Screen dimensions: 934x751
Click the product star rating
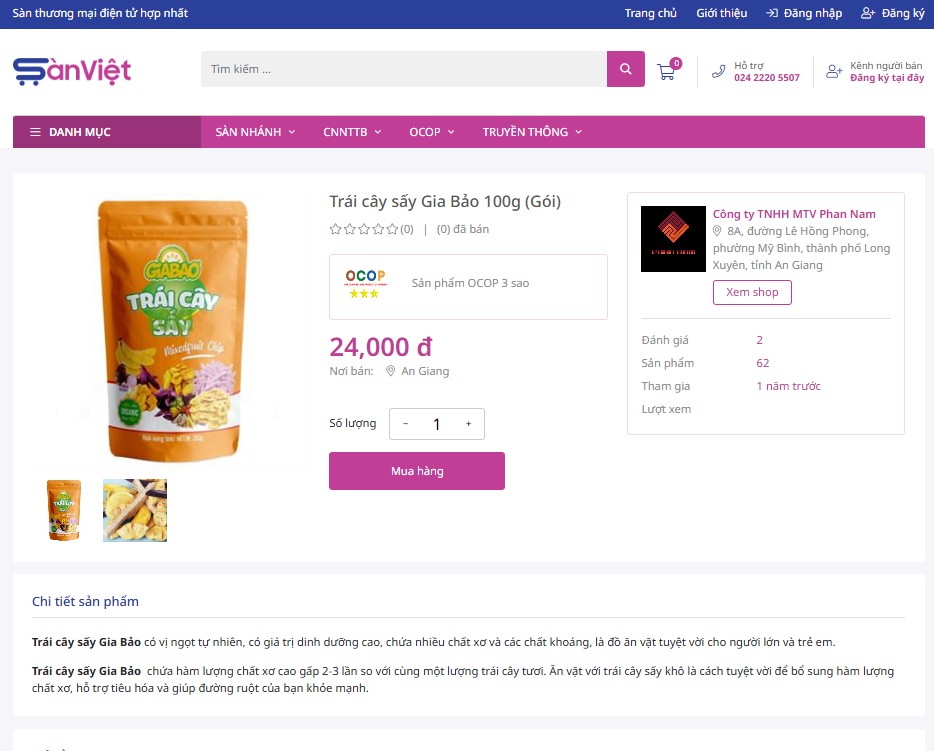364,229
